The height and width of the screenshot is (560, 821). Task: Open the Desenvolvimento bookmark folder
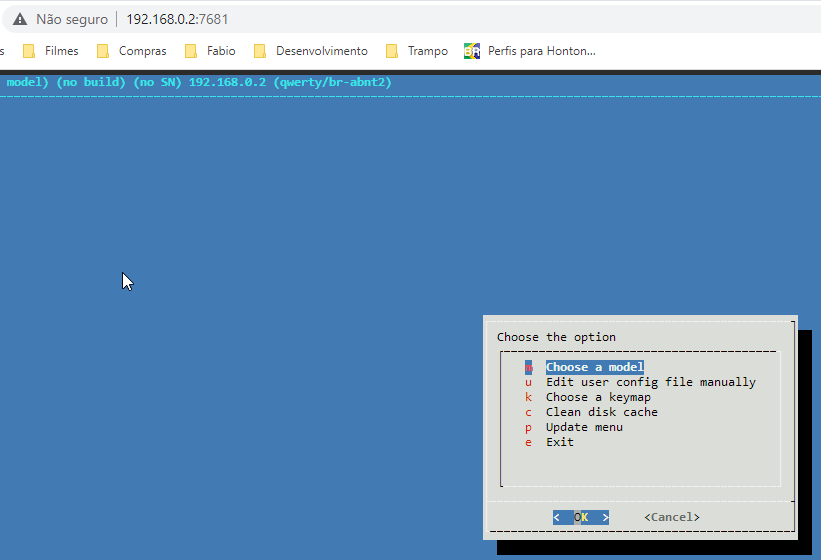tap(311, 51)
